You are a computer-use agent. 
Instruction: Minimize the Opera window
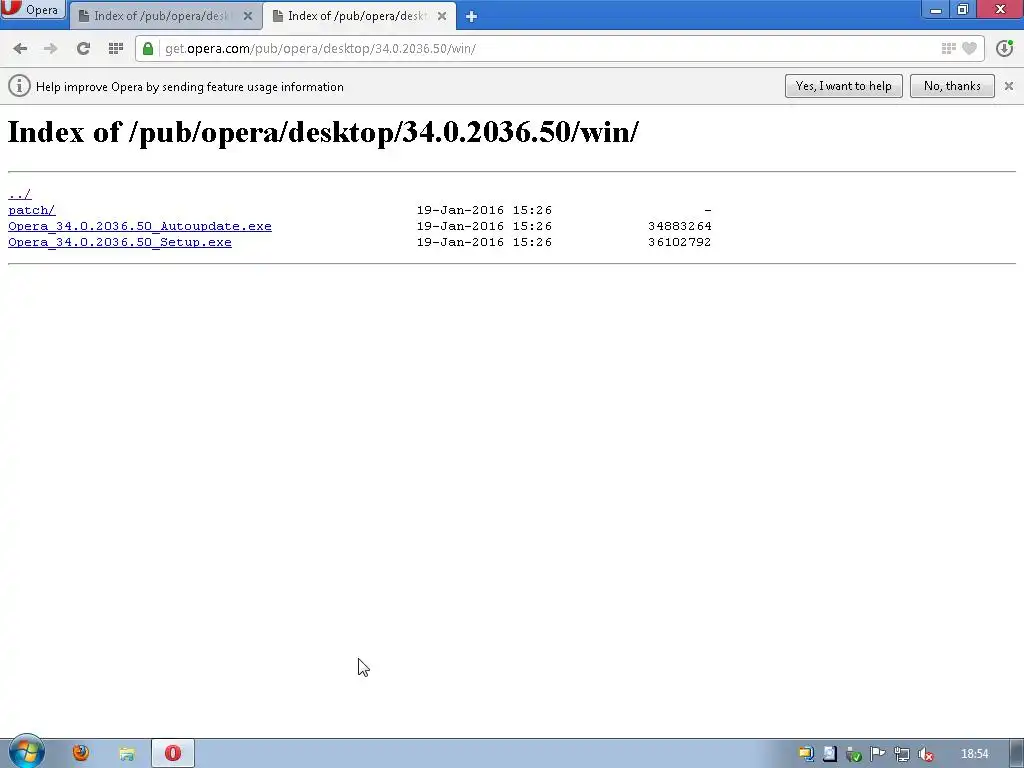(x=936, y=9)
